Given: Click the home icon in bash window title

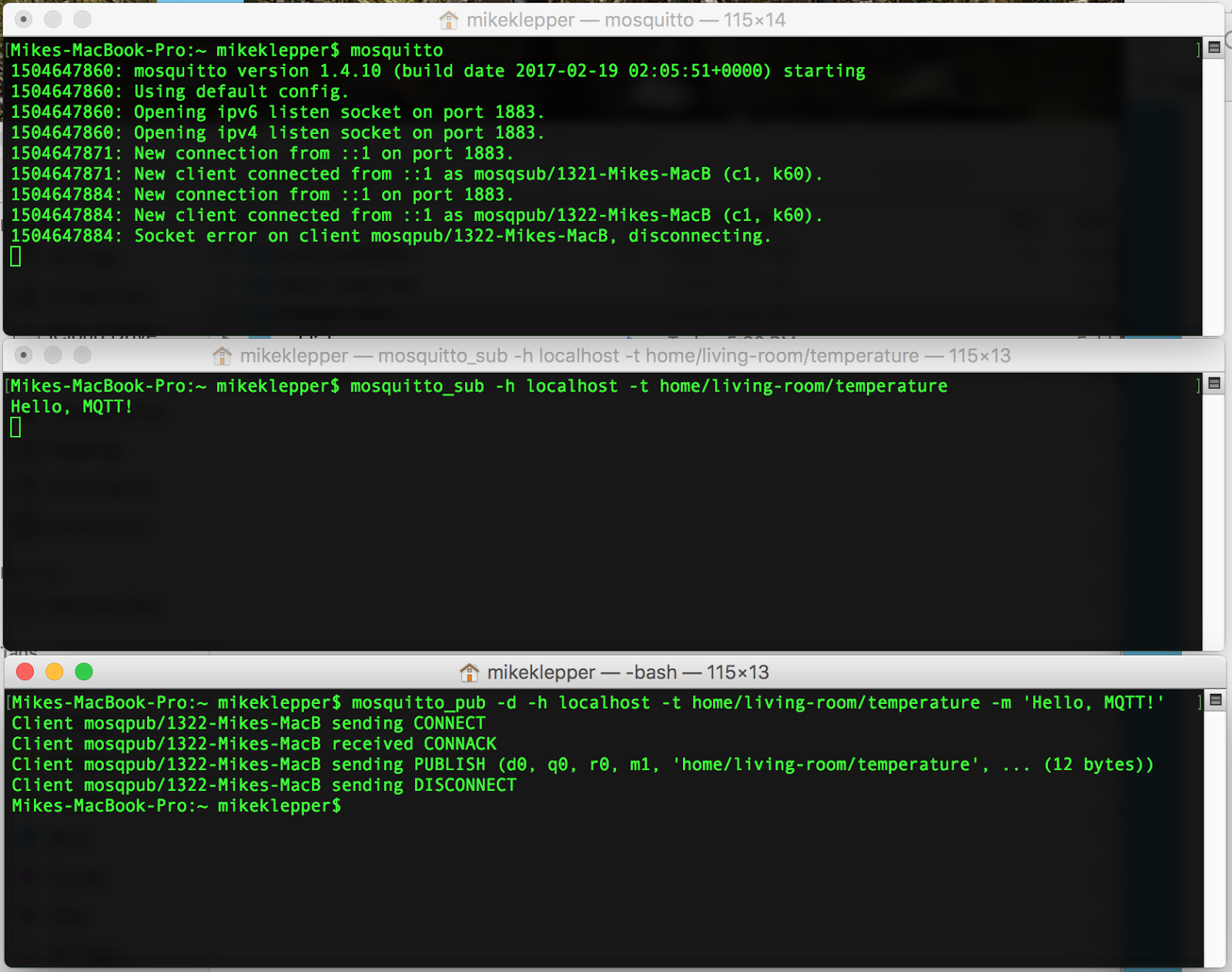Looking at the screenshot, I should [469, 672].
